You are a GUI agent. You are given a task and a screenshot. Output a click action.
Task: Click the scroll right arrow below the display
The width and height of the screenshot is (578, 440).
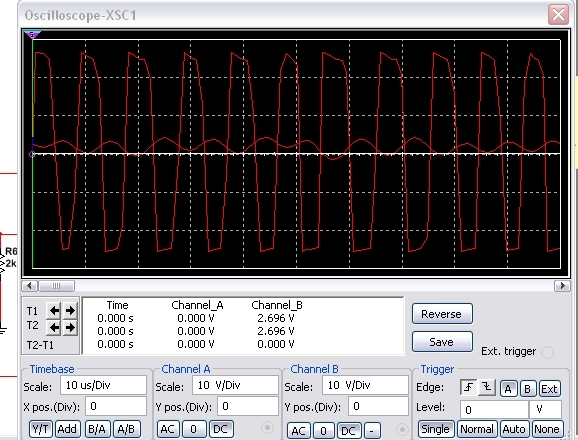coord(562,286)
